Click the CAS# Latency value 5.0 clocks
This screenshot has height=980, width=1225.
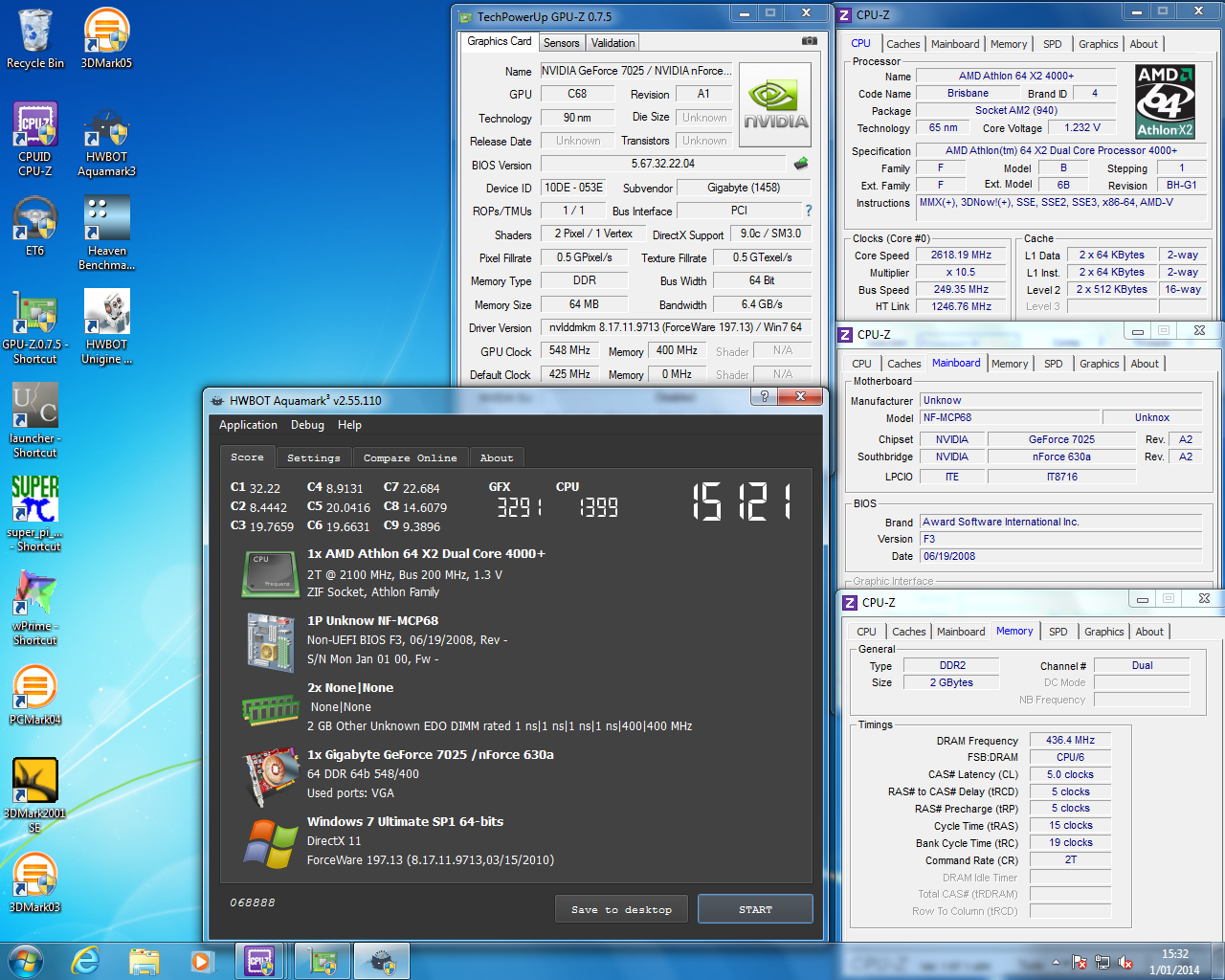pos(1070,774)
